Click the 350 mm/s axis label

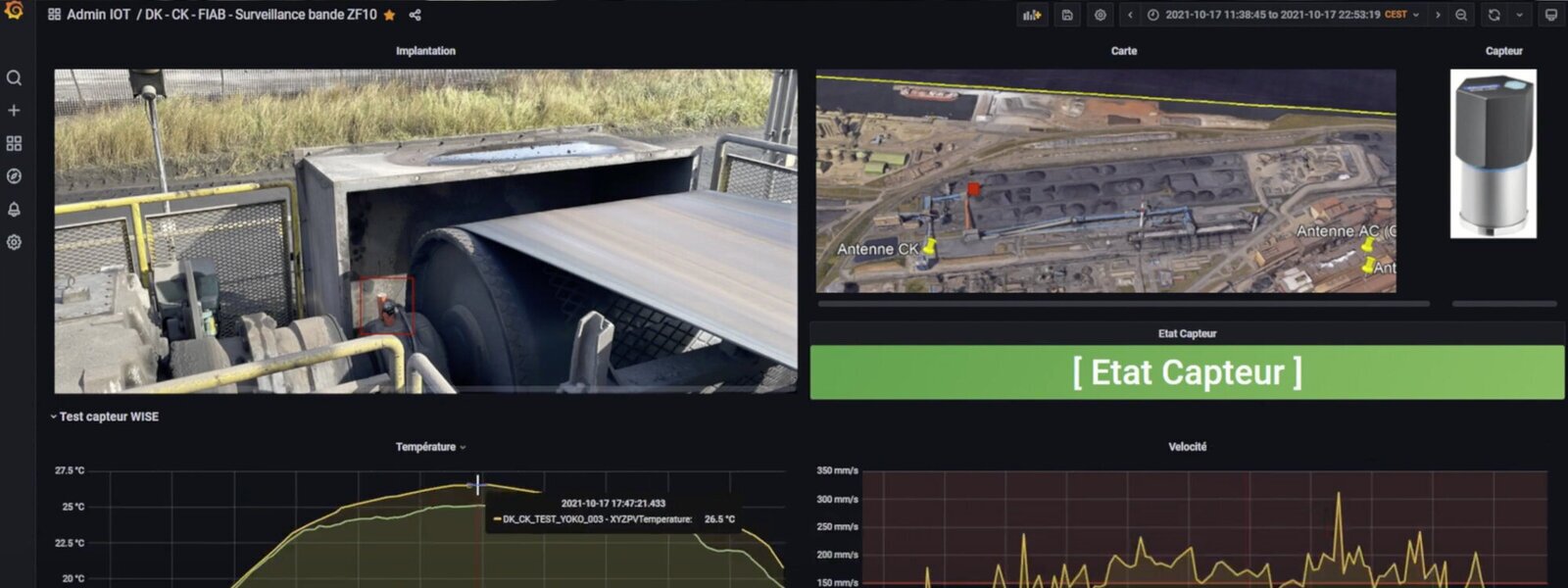pos(837,470)
